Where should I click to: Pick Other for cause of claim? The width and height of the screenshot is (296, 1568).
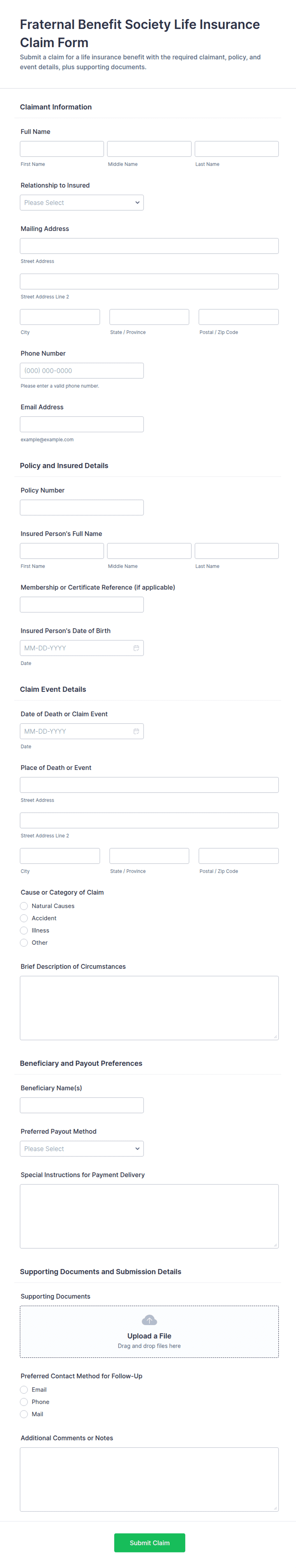24,942
